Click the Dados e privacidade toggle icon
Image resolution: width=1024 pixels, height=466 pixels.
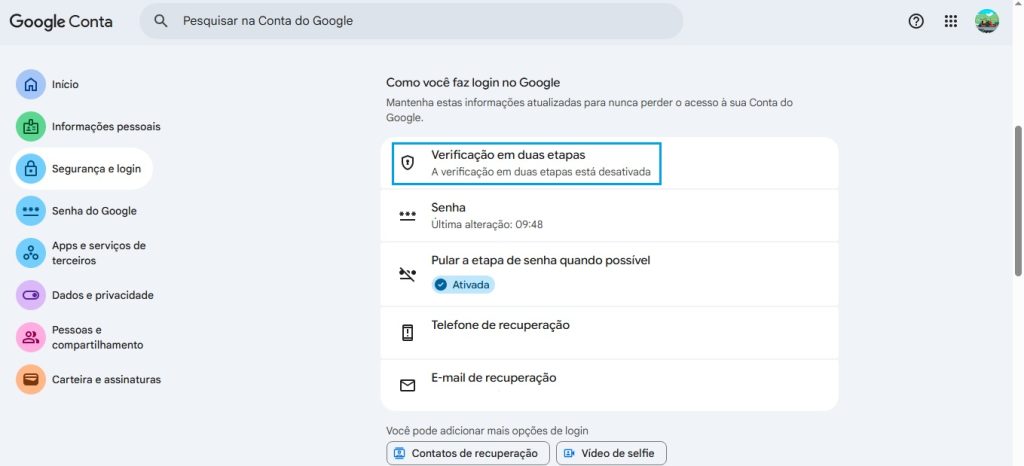(x=31, y=295)
